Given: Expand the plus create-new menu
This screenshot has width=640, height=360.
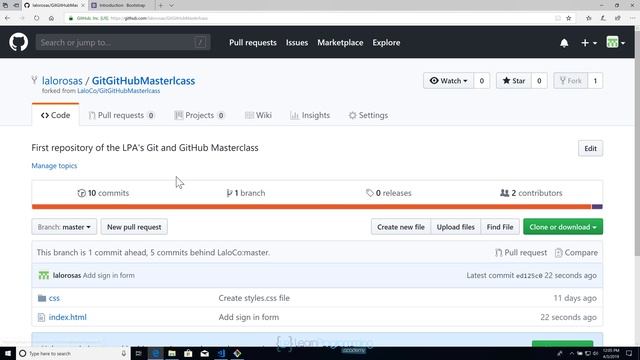Looking at the screenshot, I should (x=589, y=43).
